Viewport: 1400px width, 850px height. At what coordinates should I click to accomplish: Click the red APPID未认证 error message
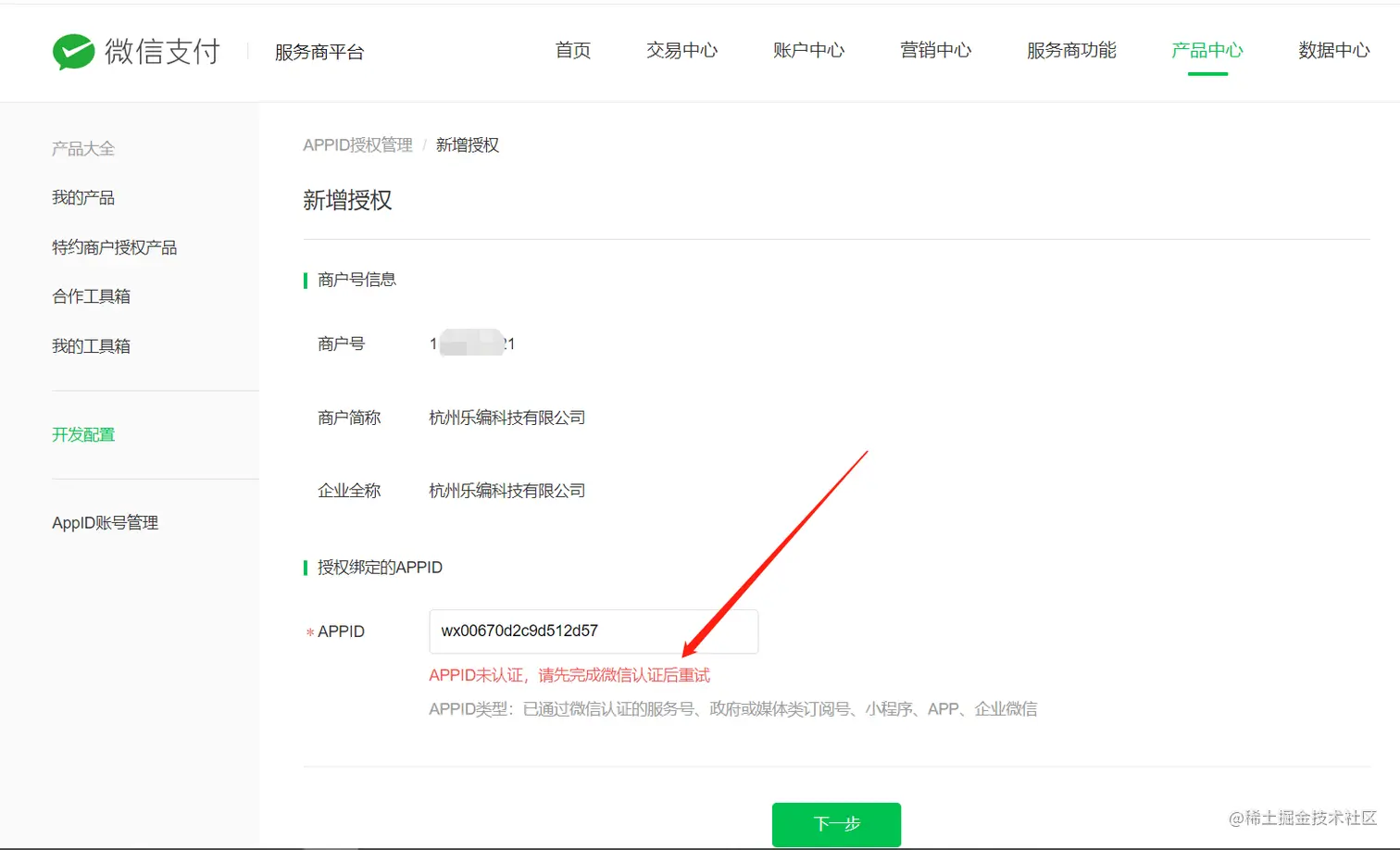569,675
